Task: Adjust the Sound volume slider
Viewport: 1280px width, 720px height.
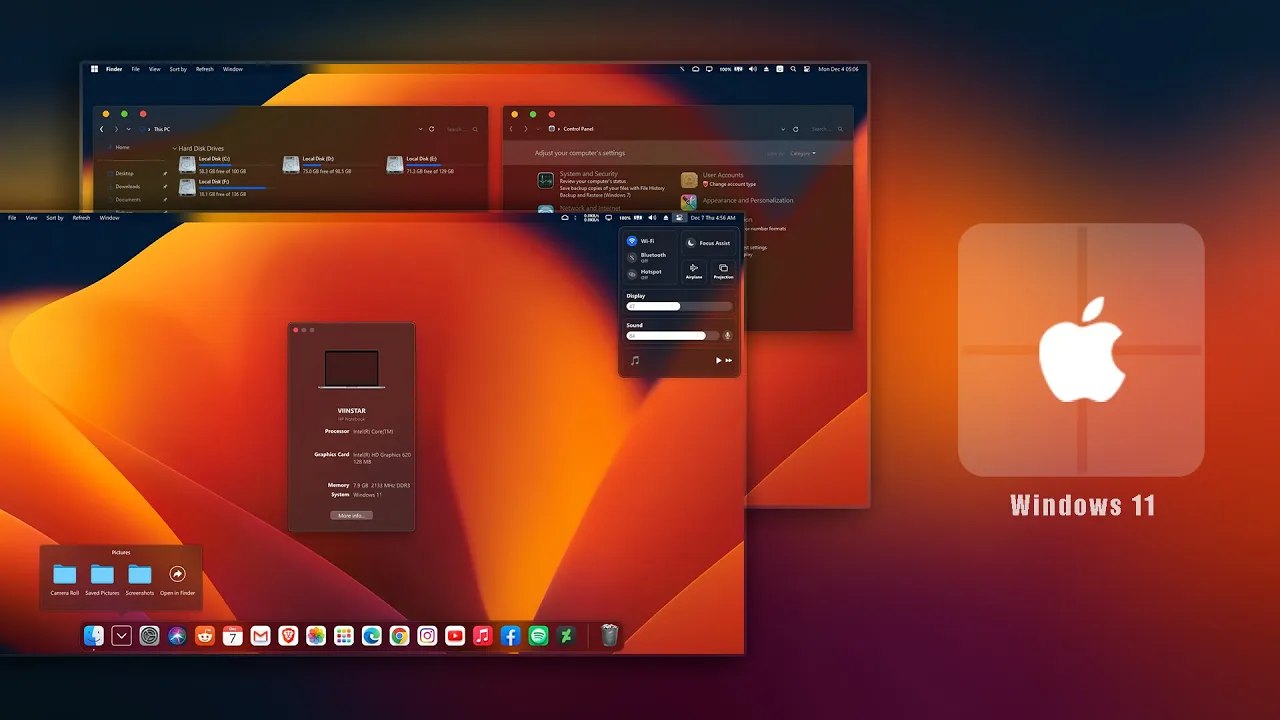Action: click(x=672, y=336)
